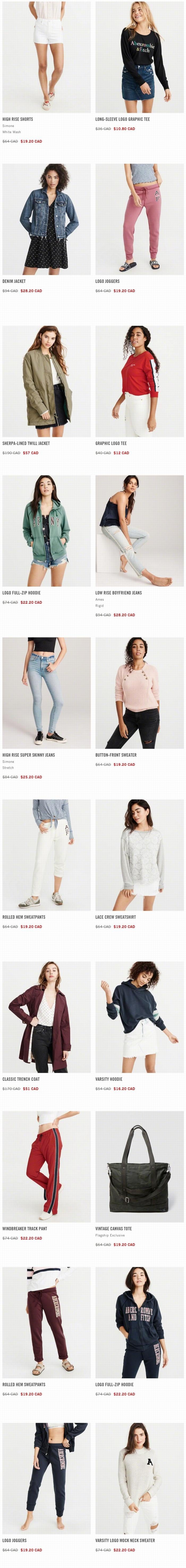
Task: Click the navy Logo Joggers product photo
Action: [x=46, y=1478]
